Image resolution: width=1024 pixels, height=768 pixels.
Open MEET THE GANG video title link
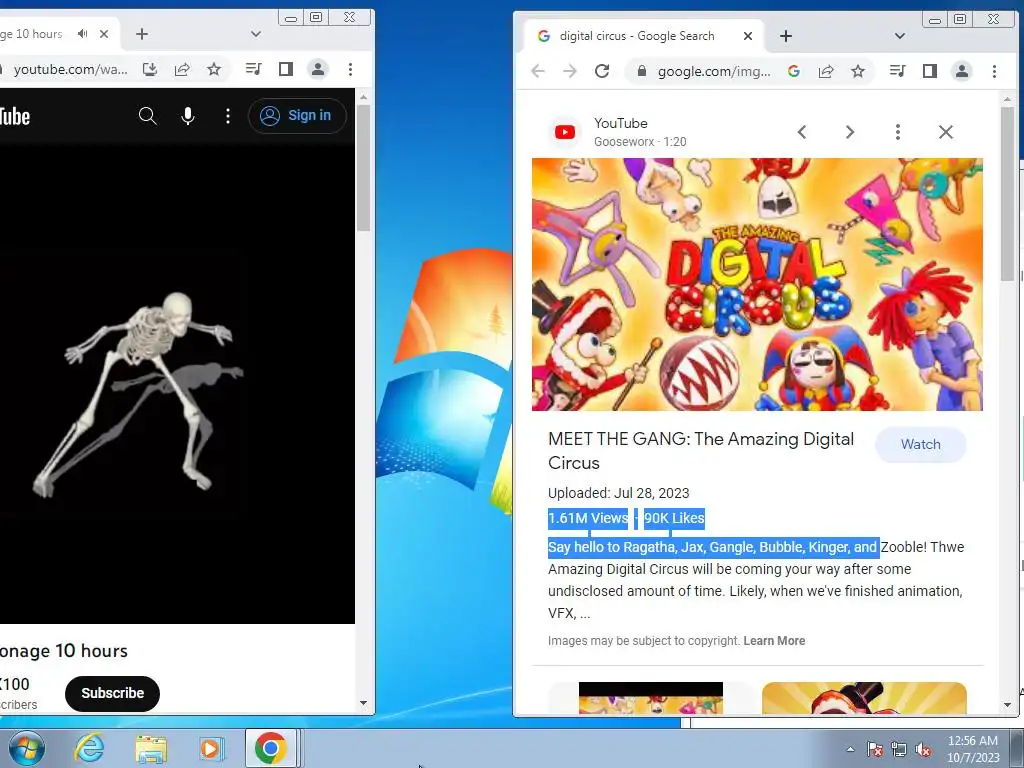[701, 451]
